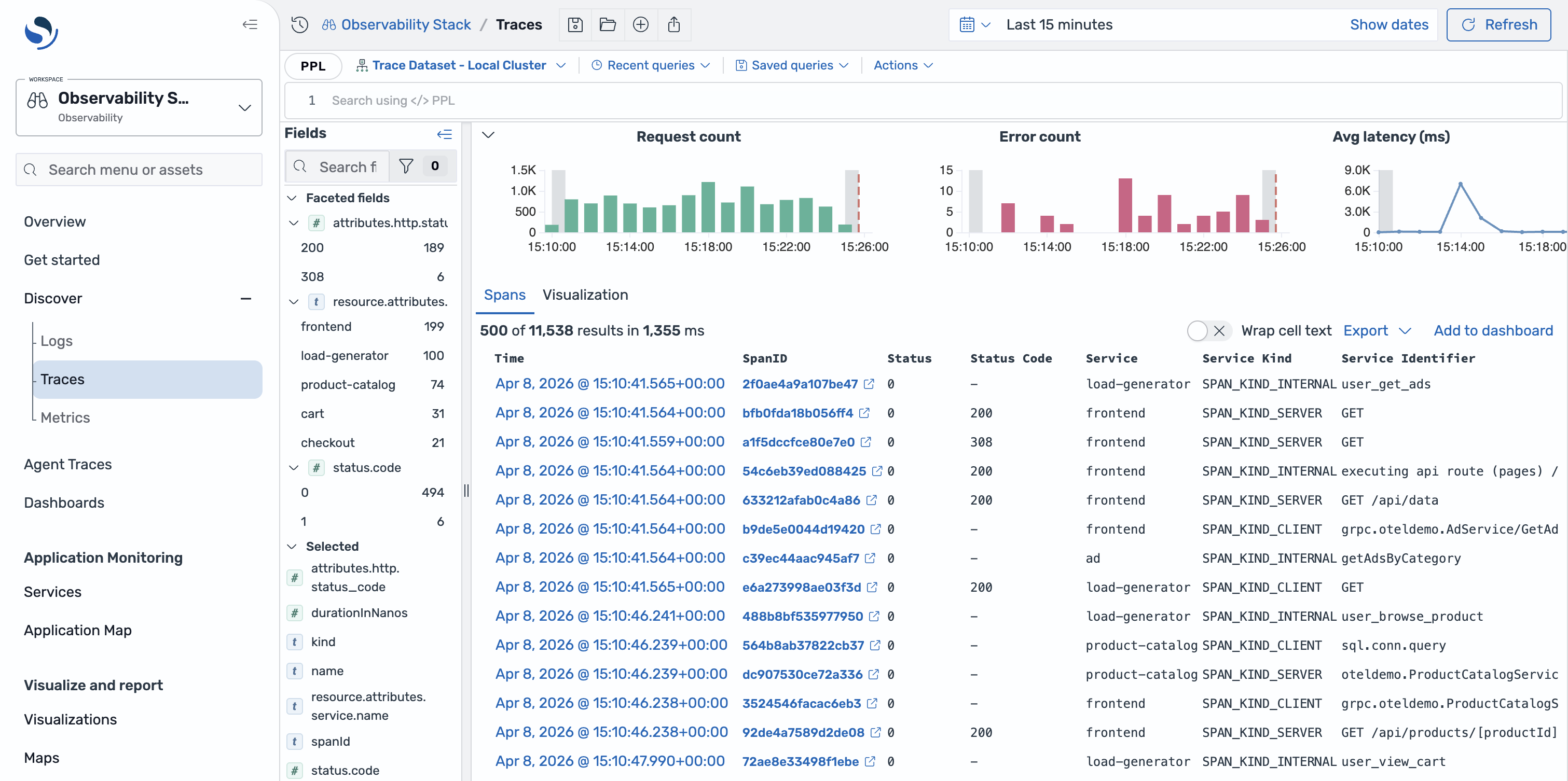This screenshot has height=781, width=1568.
Task: Open Logs in the Discover menu
Action: click(57, 341)
